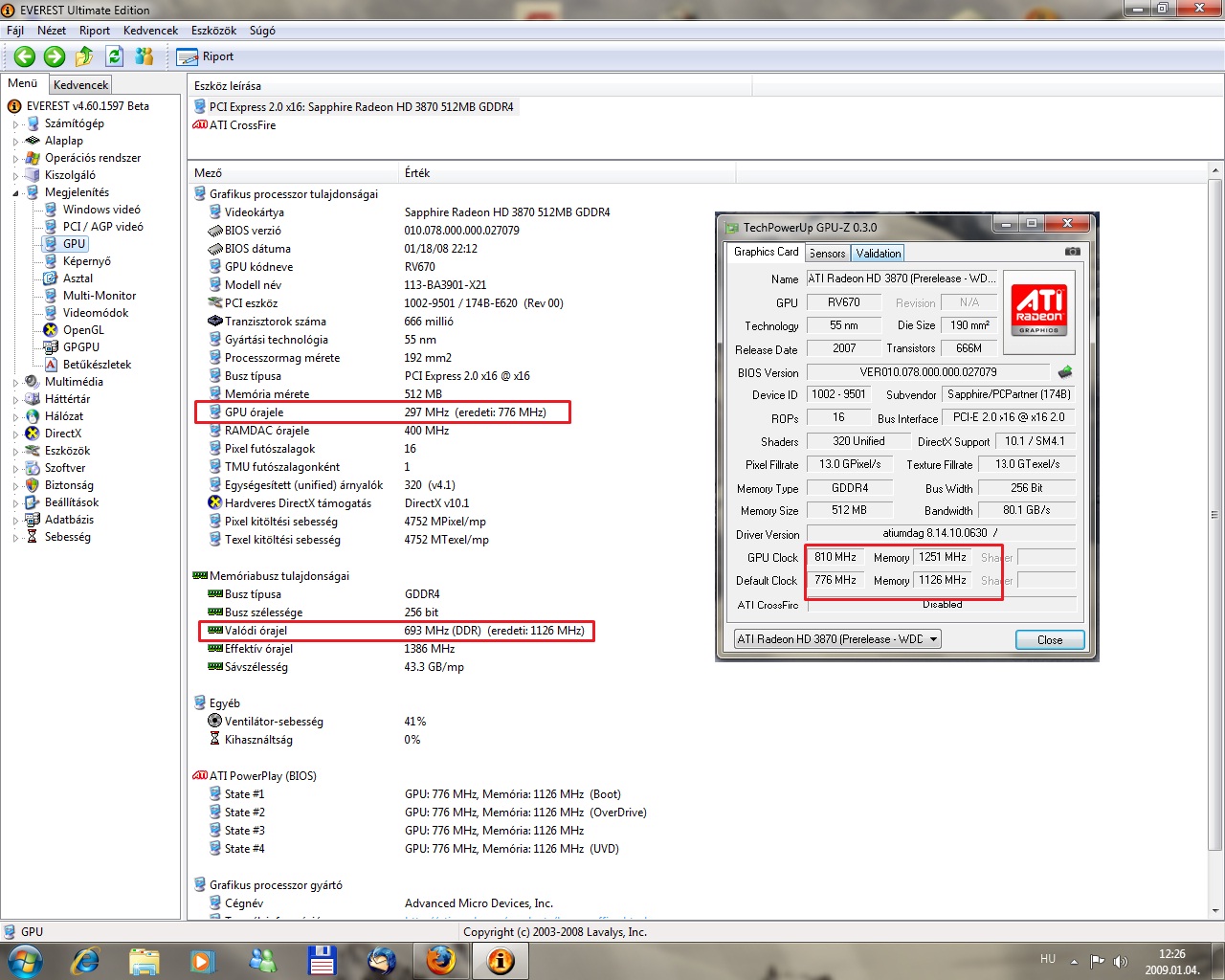Click the details pane vertical scrollbar
The image size is (1225, 980).
1215,515
